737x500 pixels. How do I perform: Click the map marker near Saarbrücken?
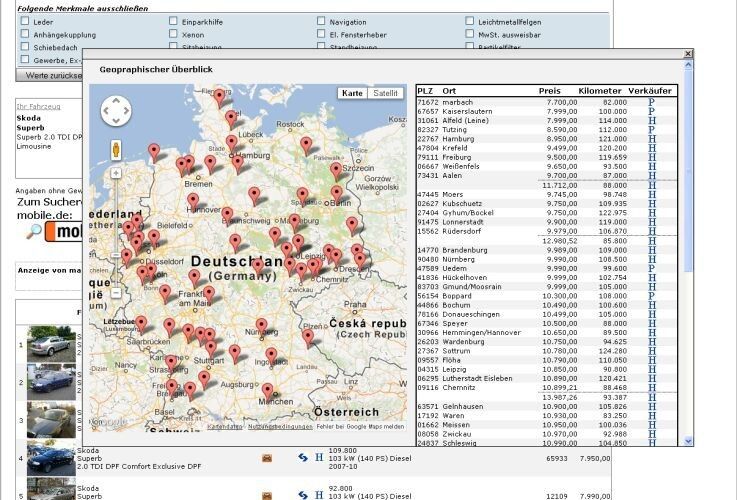pyautogui.click(x=141, y=324)
